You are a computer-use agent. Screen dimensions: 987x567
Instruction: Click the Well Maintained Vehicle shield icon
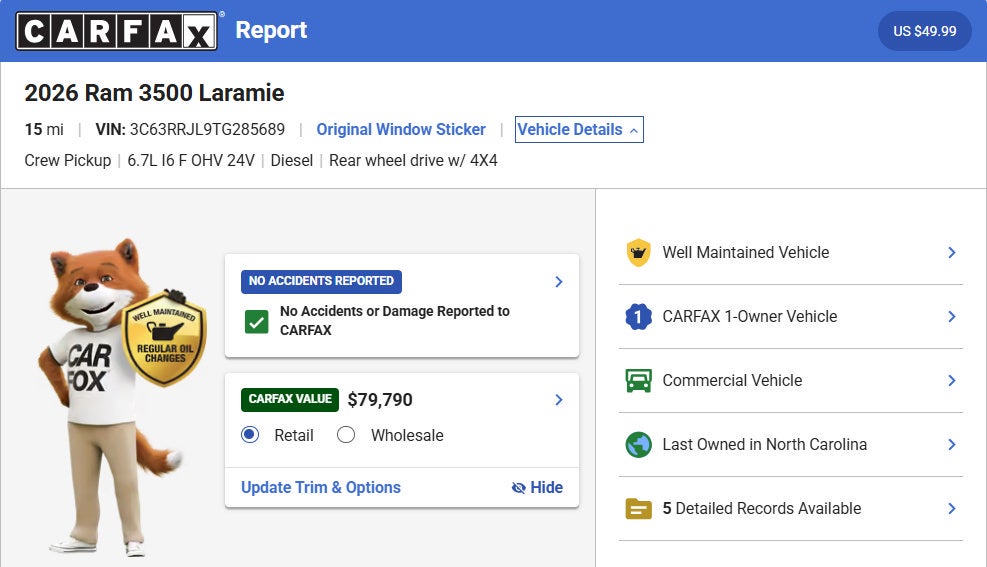[638, 253]
